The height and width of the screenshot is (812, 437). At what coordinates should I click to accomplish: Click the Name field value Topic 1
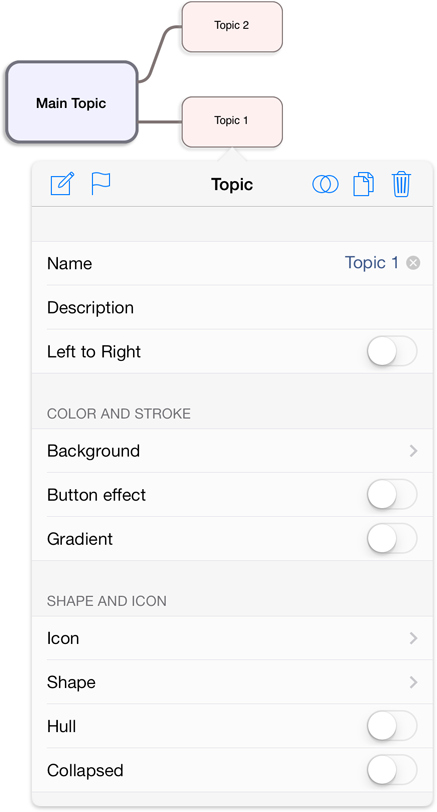click(x=371, y=263)
